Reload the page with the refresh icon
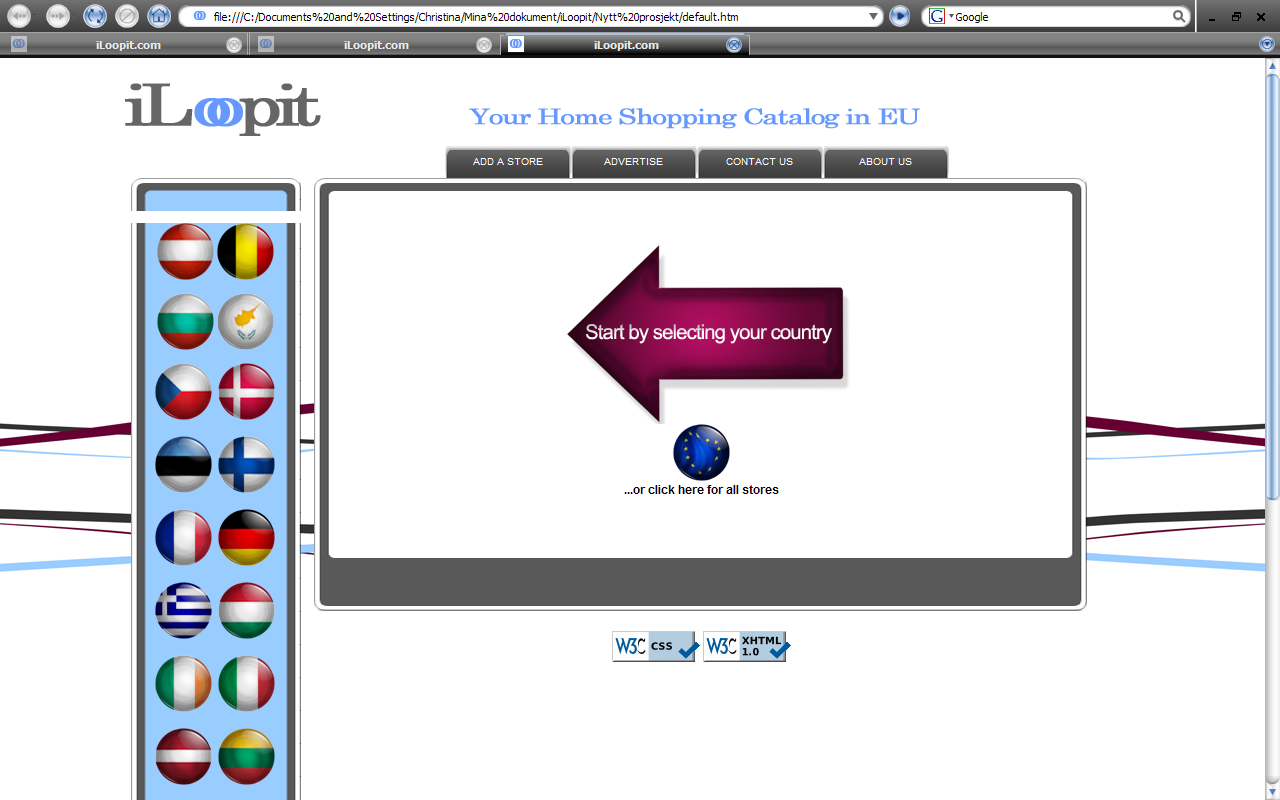1280x800 pixels. [95, 16]
